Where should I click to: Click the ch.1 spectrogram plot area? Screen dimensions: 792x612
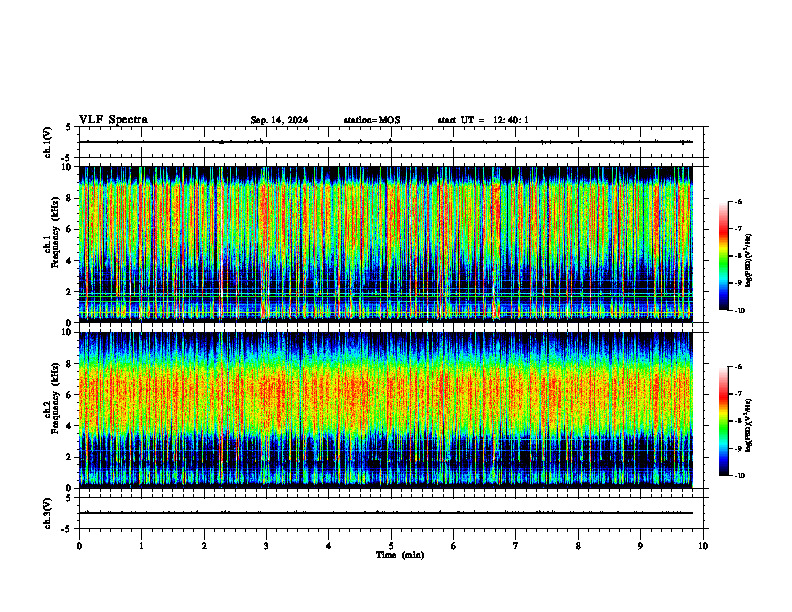point(386,244)
